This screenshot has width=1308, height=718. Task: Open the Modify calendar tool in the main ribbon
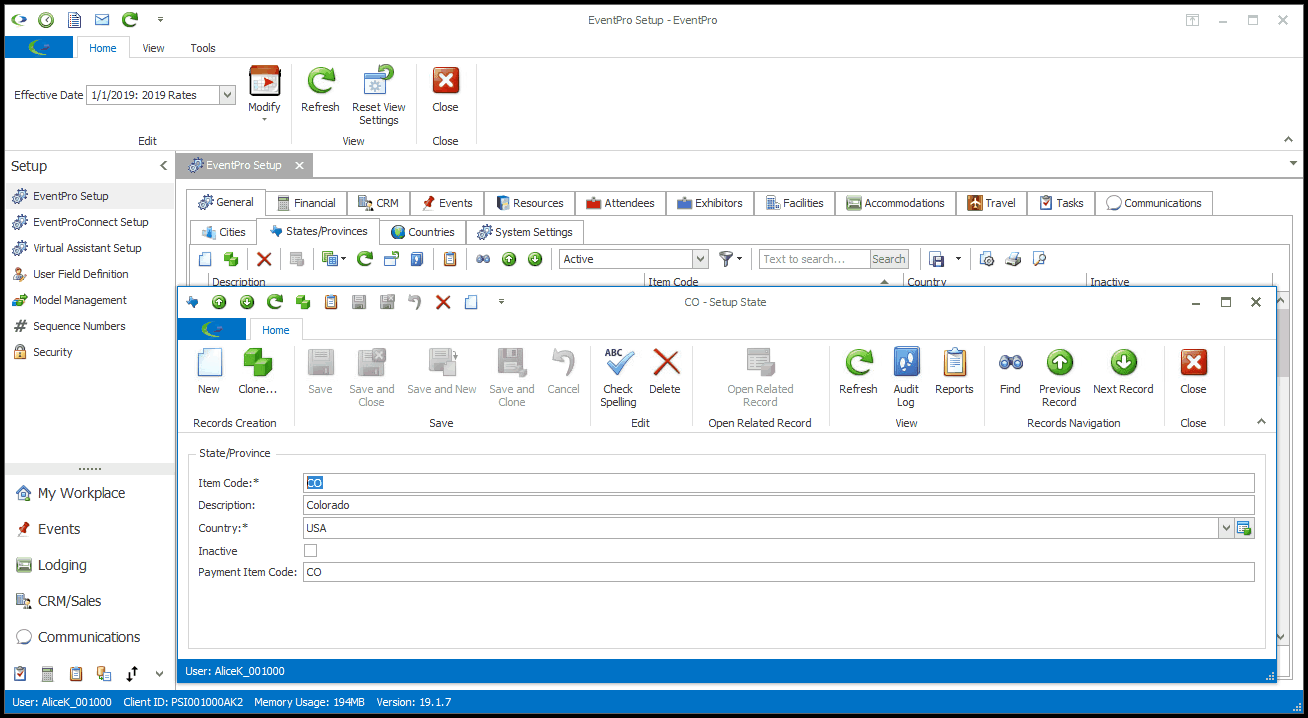tap(264, 95)
